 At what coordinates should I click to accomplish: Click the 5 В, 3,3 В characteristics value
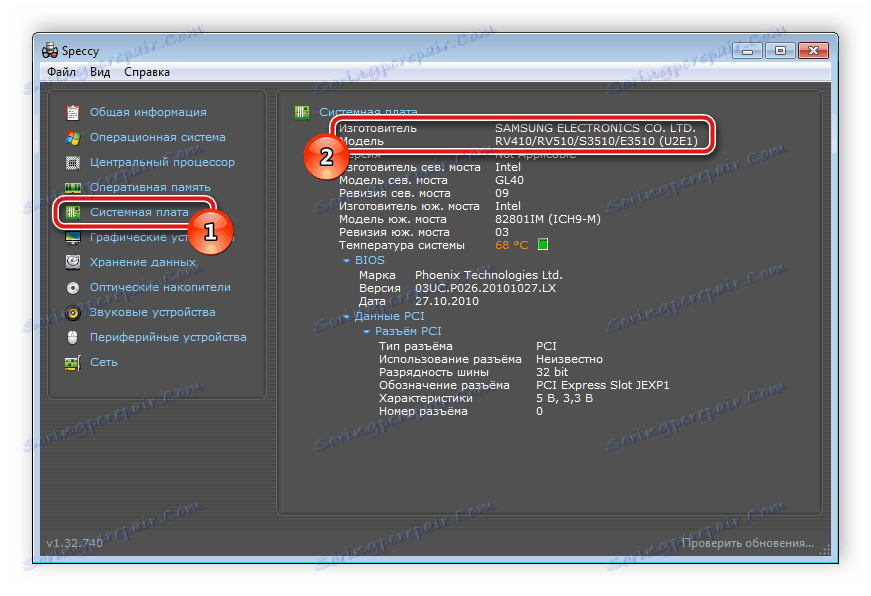click(564, 398)
